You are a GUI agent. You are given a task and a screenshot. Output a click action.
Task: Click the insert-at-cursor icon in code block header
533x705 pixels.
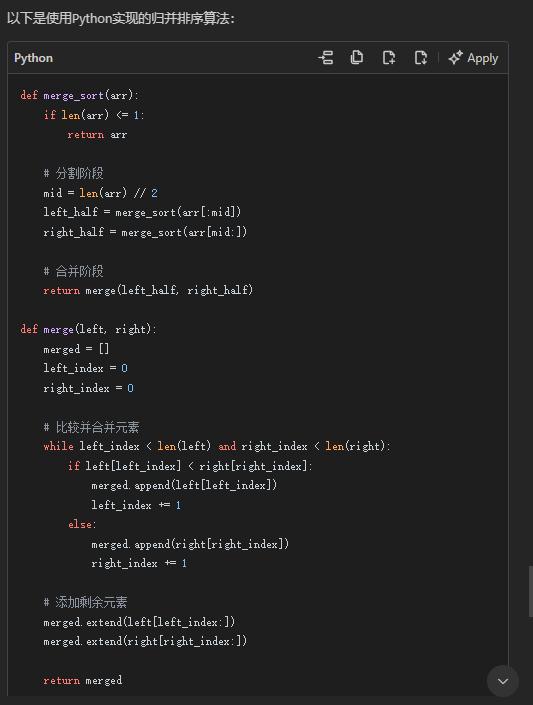click(x=326, y=58)
